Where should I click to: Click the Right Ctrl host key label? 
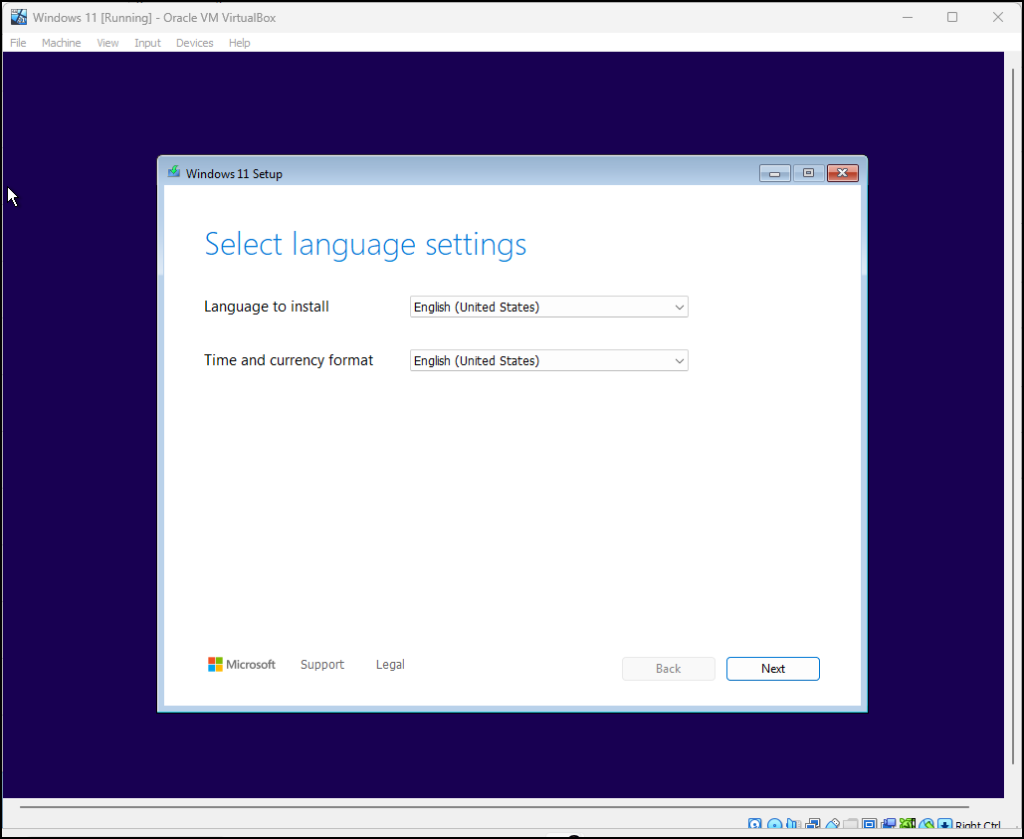pyautogui.click(x=978, y=825)
